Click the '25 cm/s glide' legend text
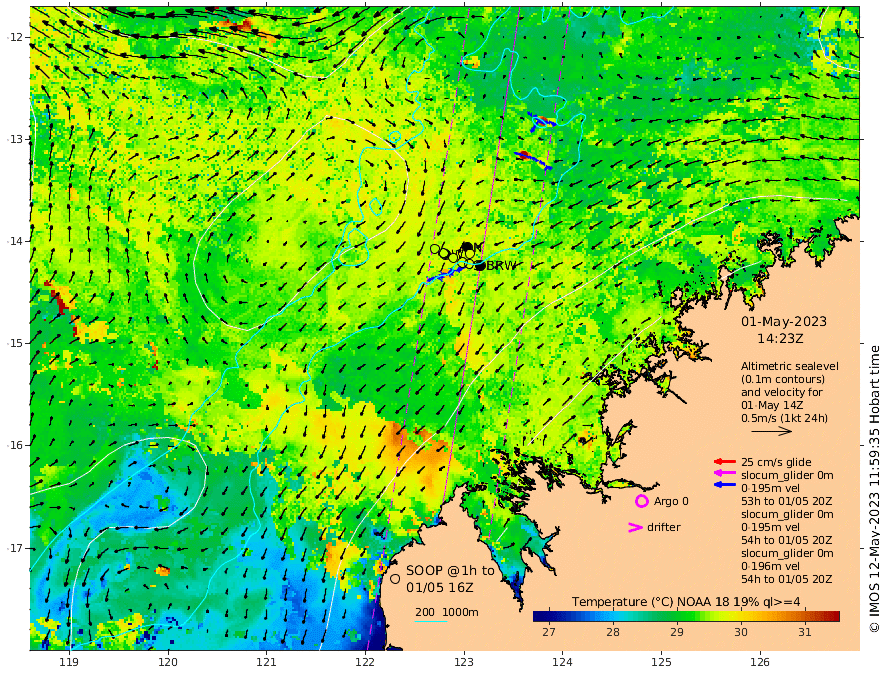880x680 pixels. click(x=776, y=462)
